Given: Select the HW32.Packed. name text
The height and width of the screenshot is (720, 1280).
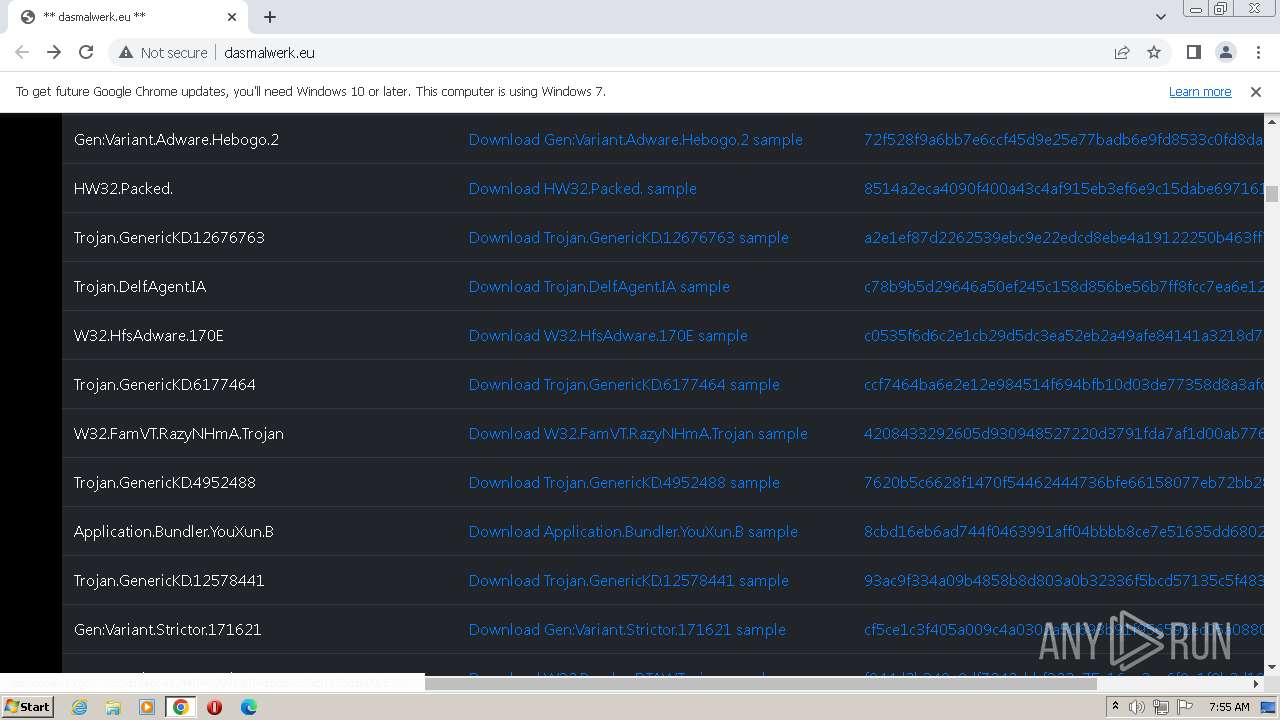Looking at the screenshot, I should [x=123, y=189].
